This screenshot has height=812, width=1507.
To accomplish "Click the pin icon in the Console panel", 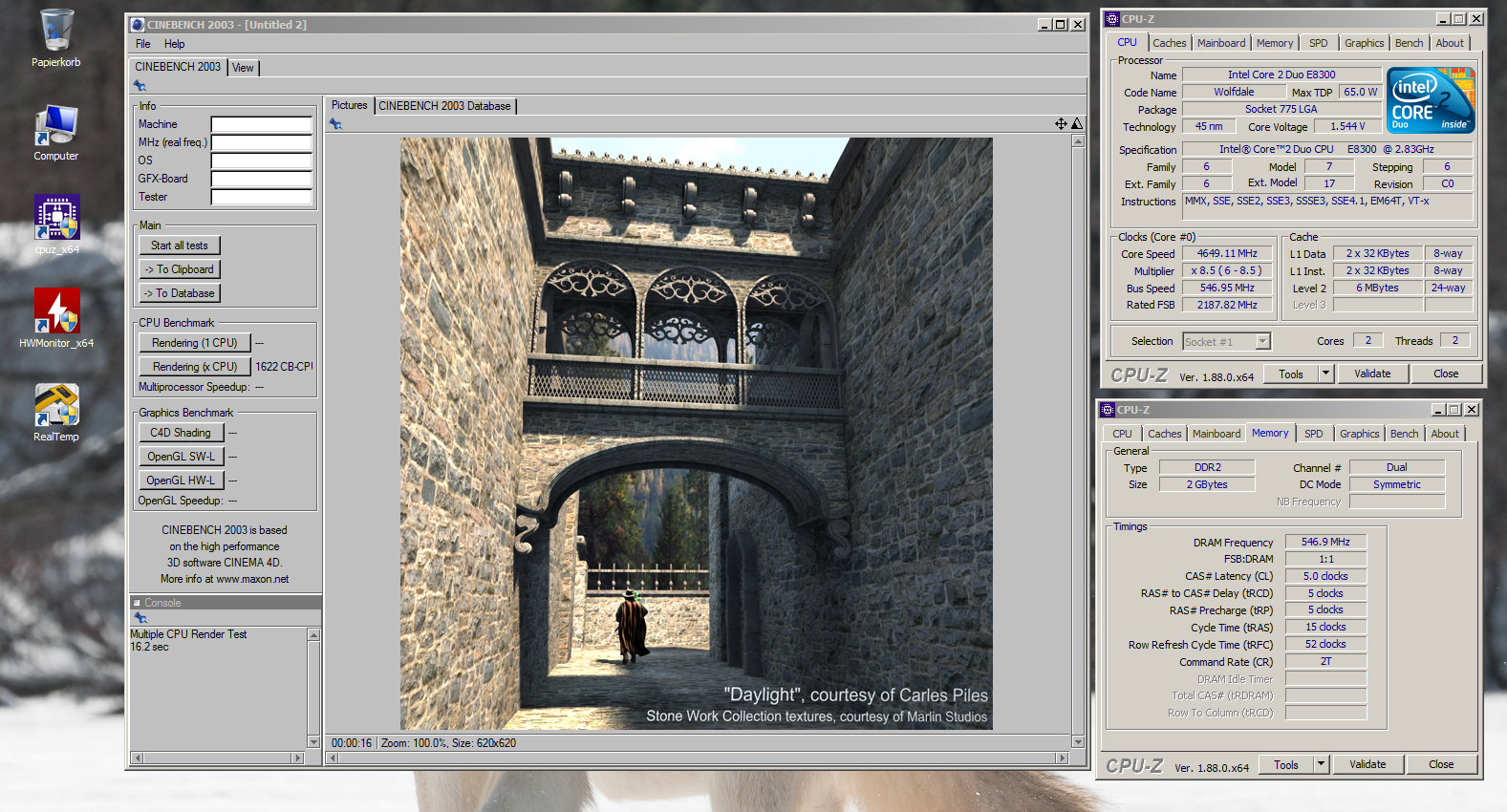I will click(140, 618).
